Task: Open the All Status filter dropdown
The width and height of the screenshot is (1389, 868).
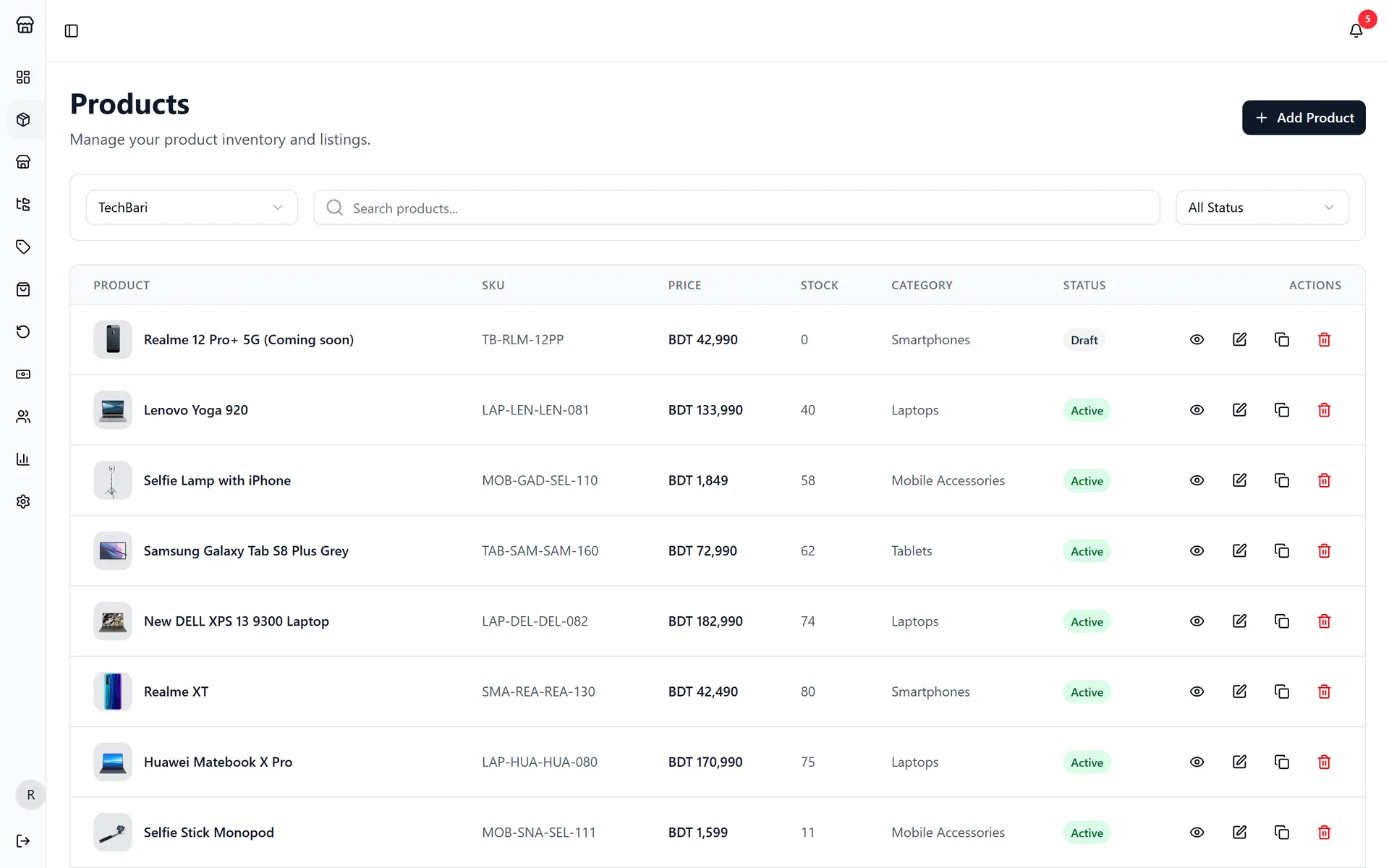Action: coord(1262,208)
